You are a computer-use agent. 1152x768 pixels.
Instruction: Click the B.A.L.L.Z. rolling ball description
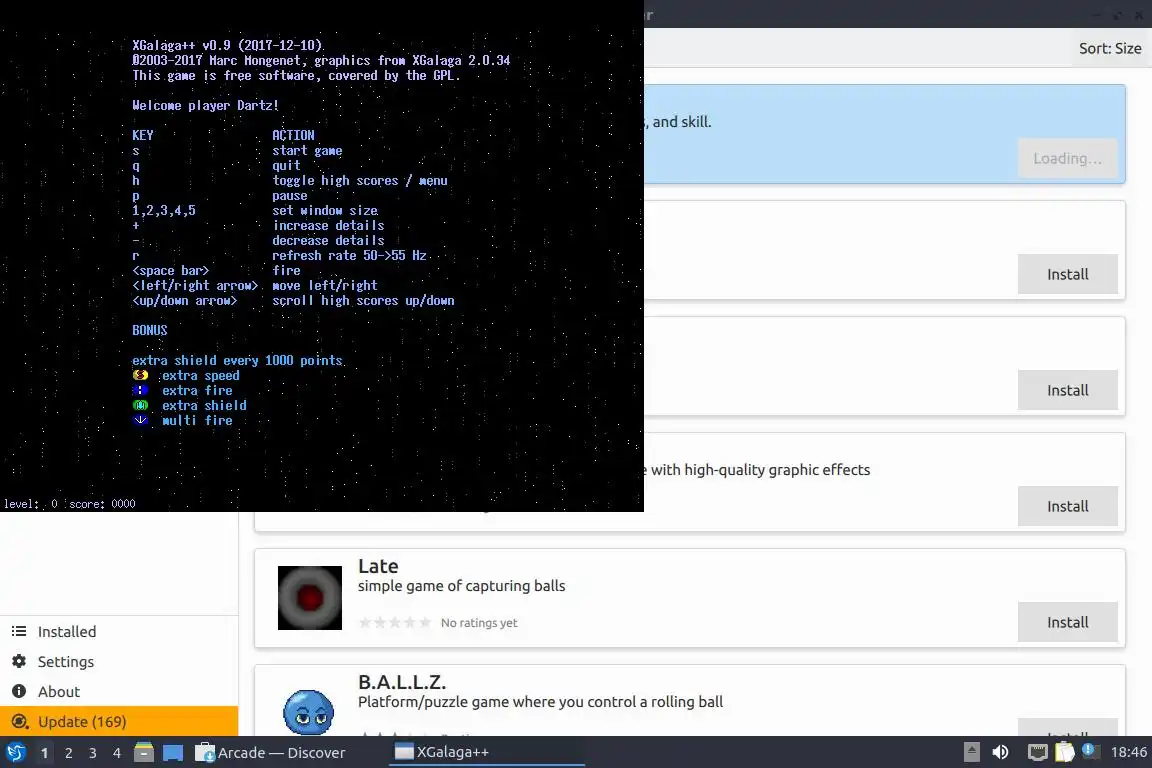pos(540,702)
